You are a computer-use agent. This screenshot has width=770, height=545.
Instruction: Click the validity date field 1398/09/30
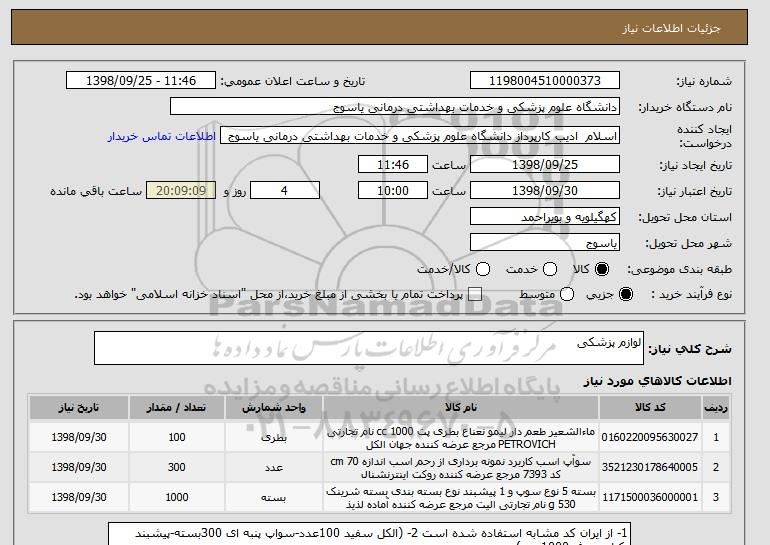545,190
